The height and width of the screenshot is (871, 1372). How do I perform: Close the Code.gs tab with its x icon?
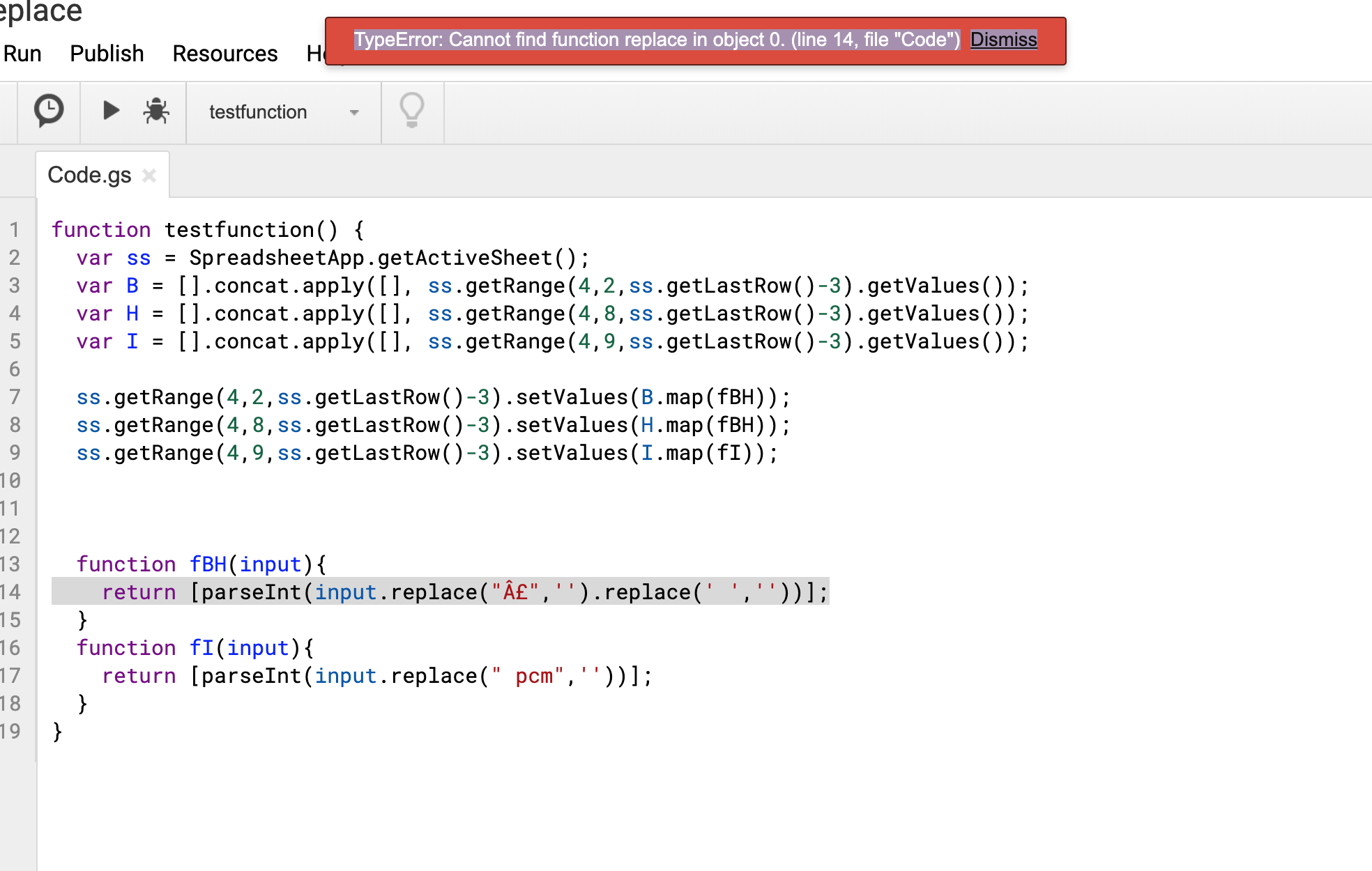coord(148,176)
